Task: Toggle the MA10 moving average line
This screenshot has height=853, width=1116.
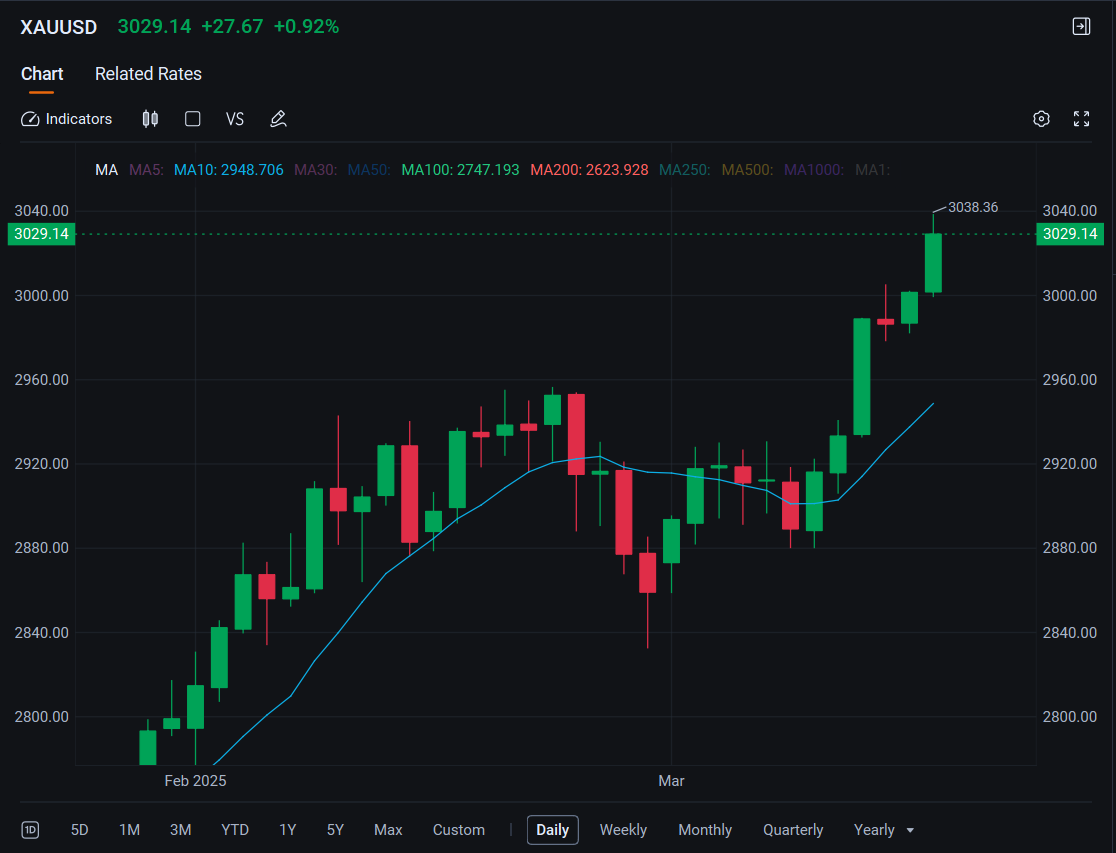Action: (228, 170)
